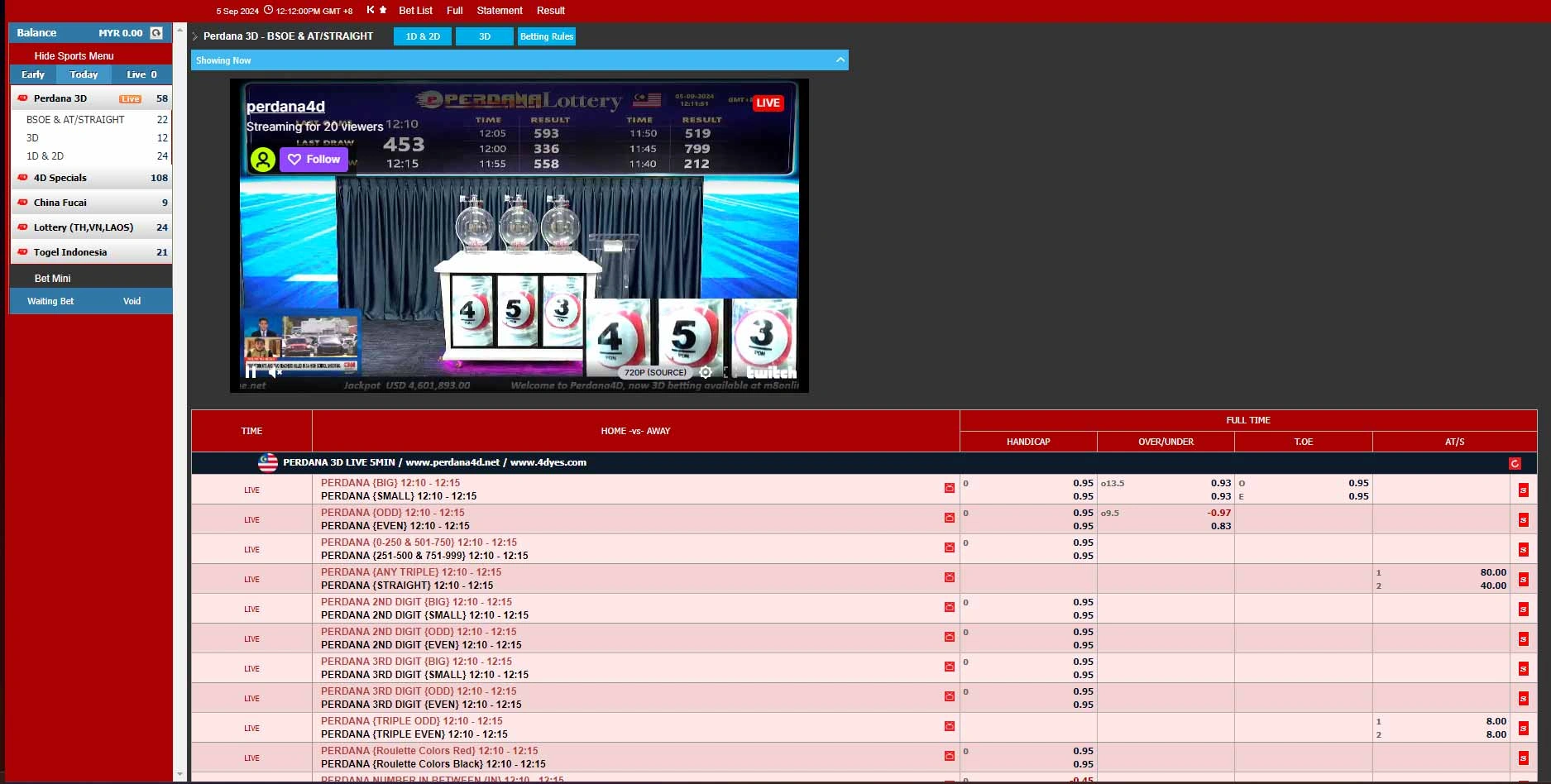This screenshot has height=784, width=1551.
Task: Click the star favorites icon in top bar
Action: [383, 10]
